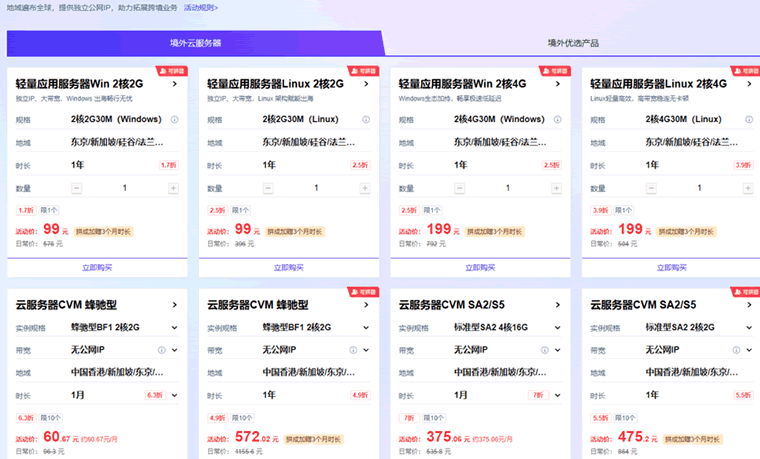760x459 pixels.
Task: Switch to the 境外优选产品 tab
Action: tap(573, 43)
